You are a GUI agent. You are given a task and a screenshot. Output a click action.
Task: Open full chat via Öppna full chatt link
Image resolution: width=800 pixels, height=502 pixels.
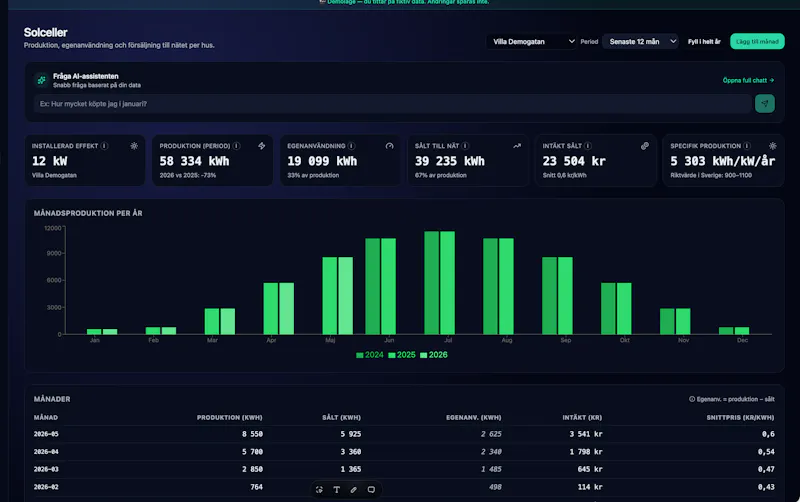(x=748, y=80)
